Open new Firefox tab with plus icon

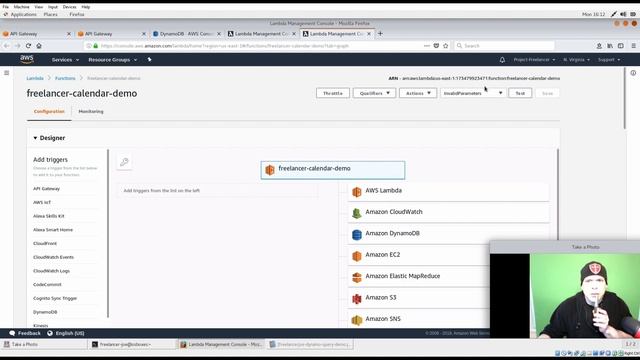(380, 33)
